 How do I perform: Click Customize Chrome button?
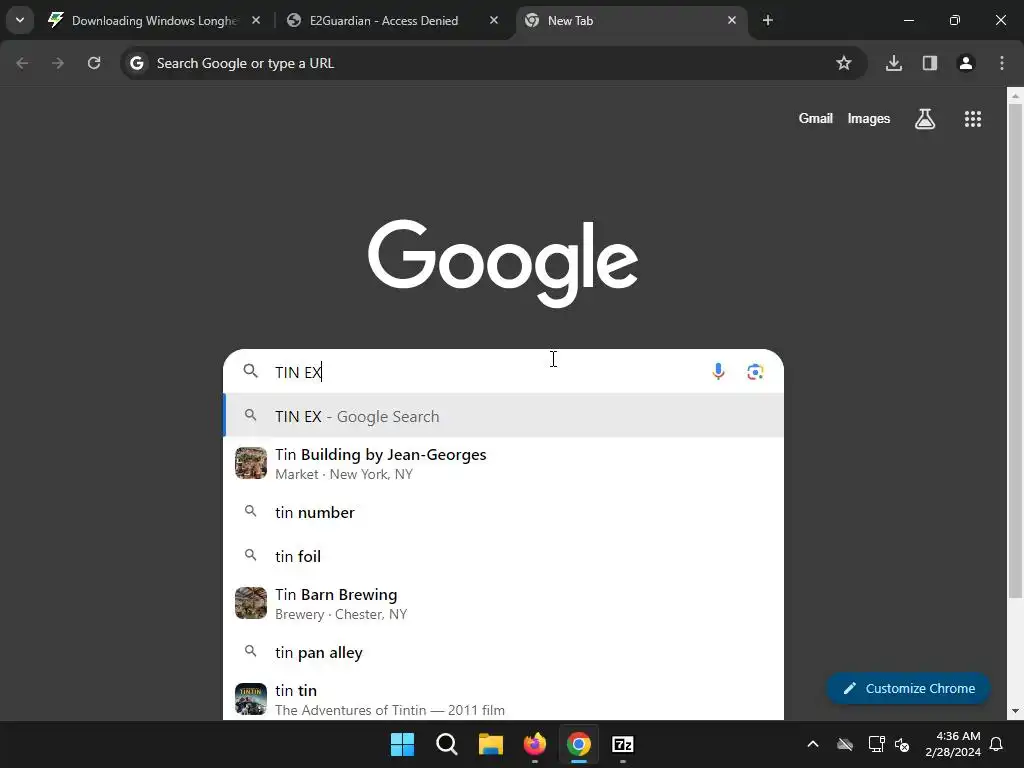tap(908, 688)
